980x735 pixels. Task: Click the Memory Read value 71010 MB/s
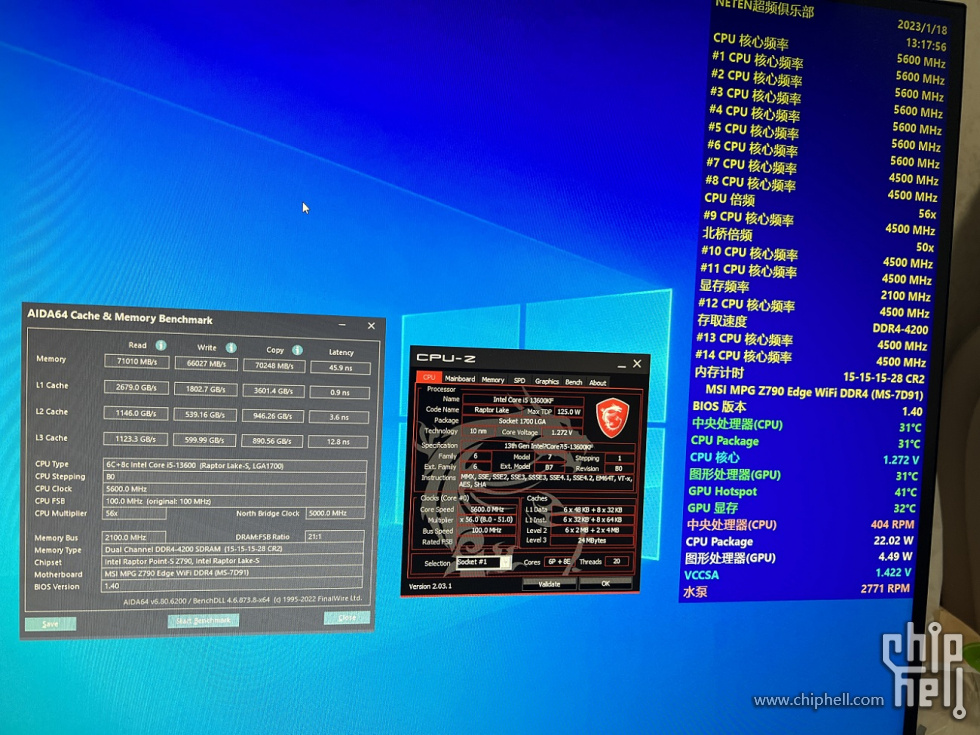coord(137,361)
